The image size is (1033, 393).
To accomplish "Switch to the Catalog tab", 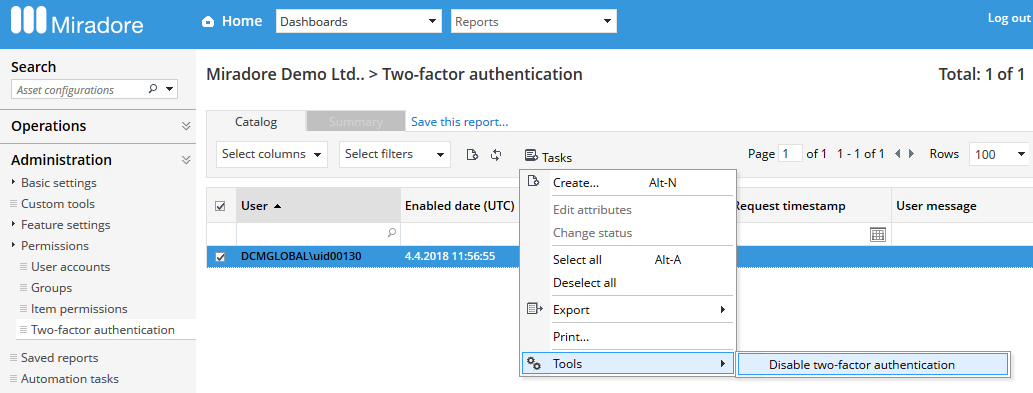I will pyautogui.click(x=256, y=122).
